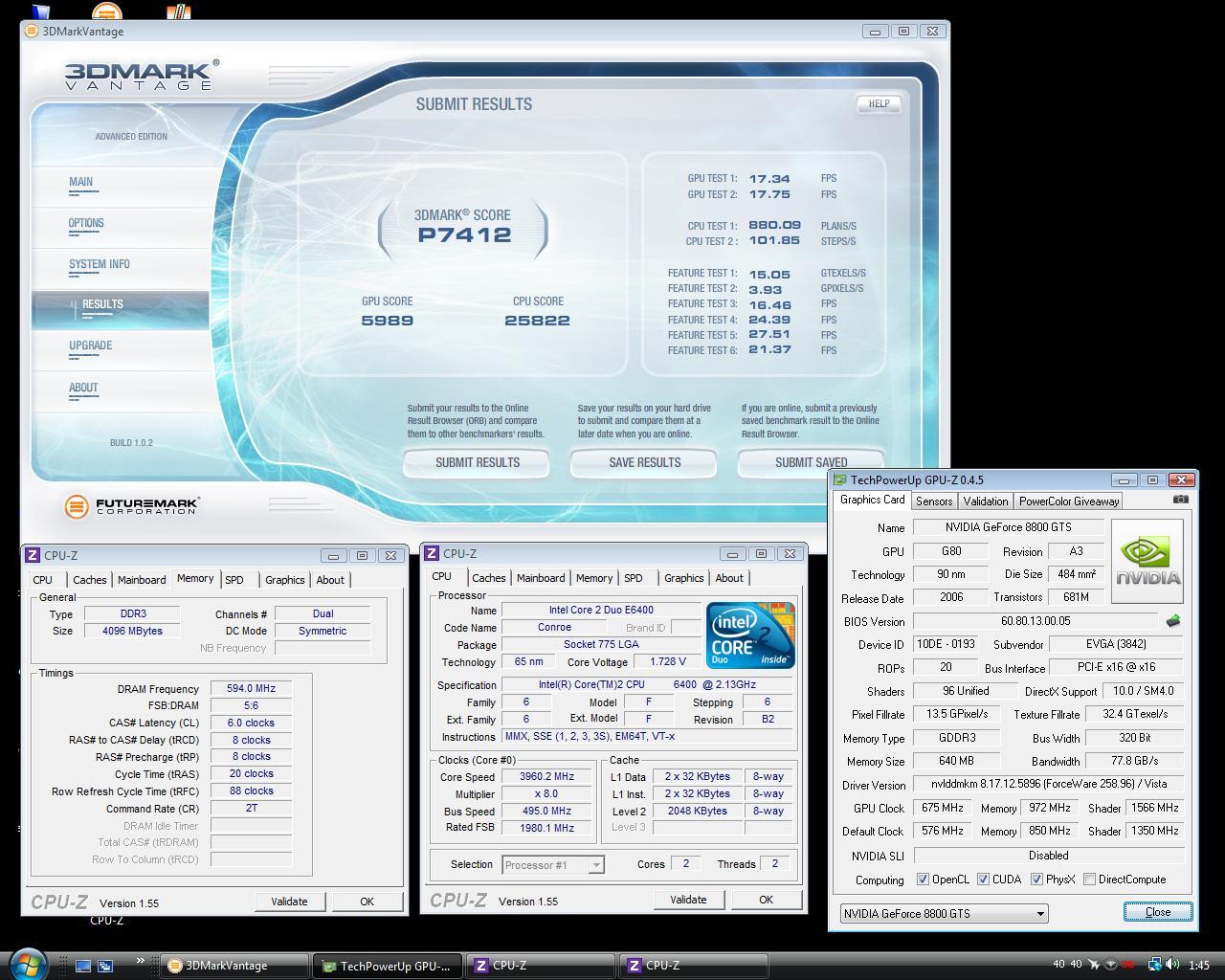Click the HELP button in 3DMark Vantage

pos(879,103)
